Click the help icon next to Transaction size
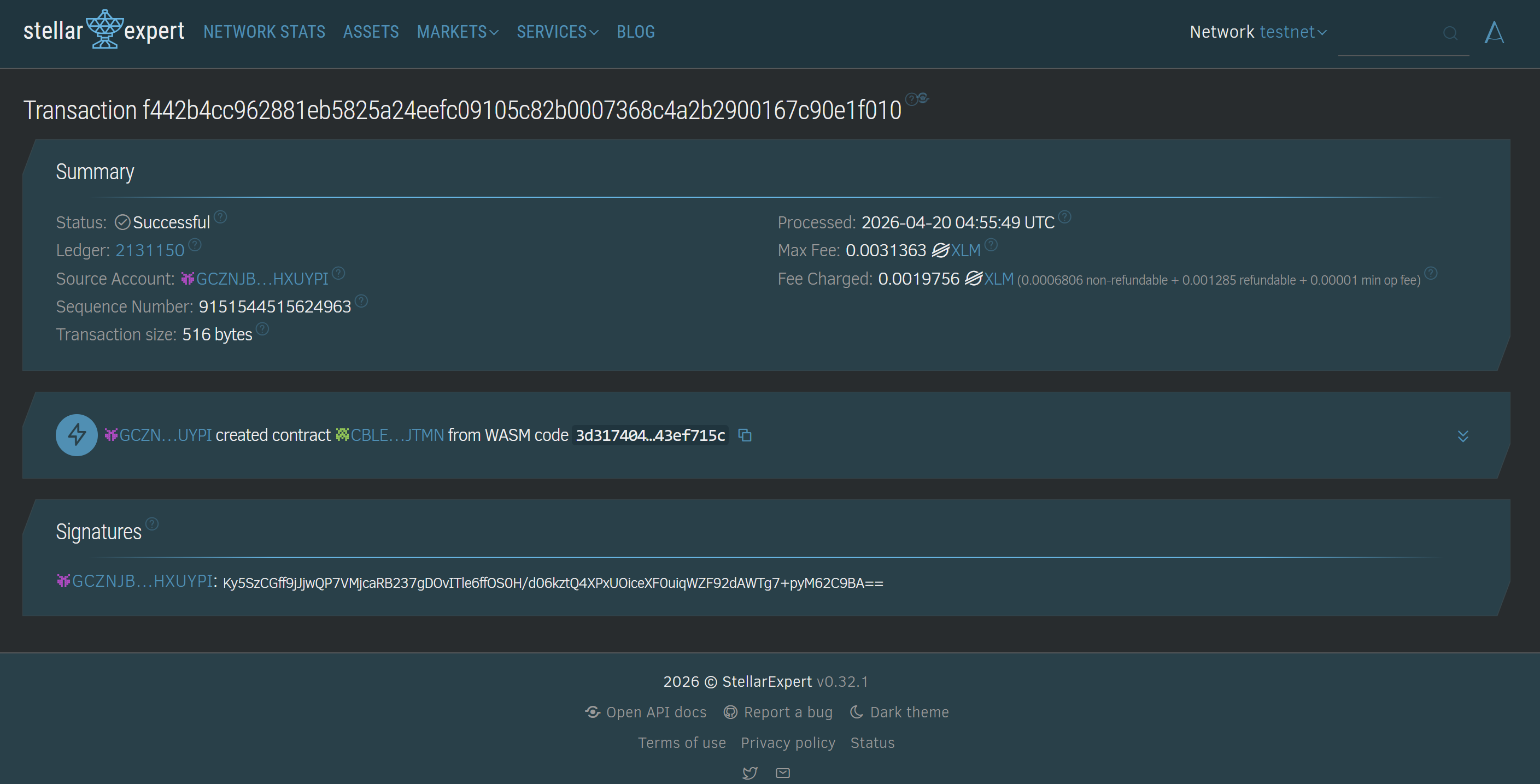Viewport: 1540px width, 784px height. 262,329
